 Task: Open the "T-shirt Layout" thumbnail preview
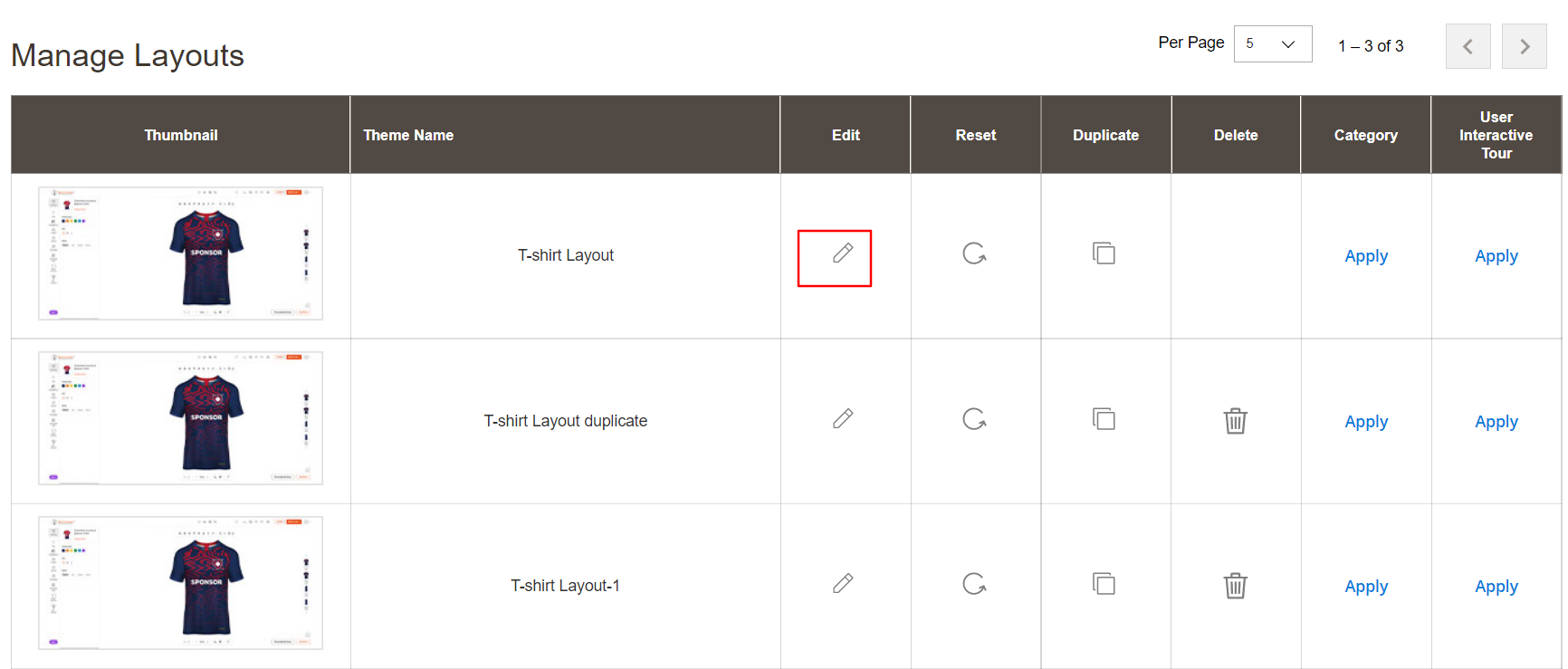tap(179, 254)
